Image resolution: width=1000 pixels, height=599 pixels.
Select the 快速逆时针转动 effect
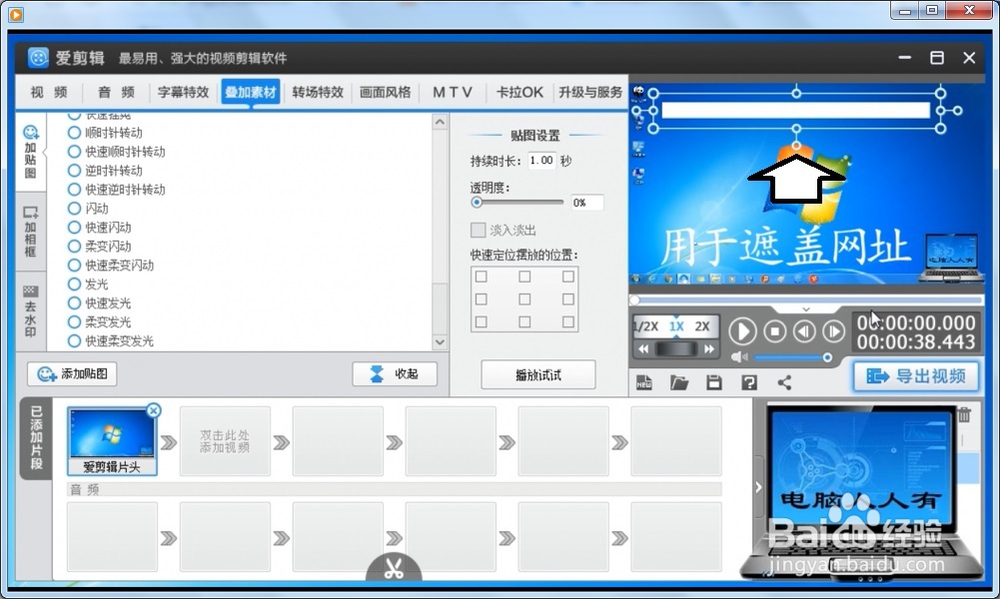tap(117, 189)
